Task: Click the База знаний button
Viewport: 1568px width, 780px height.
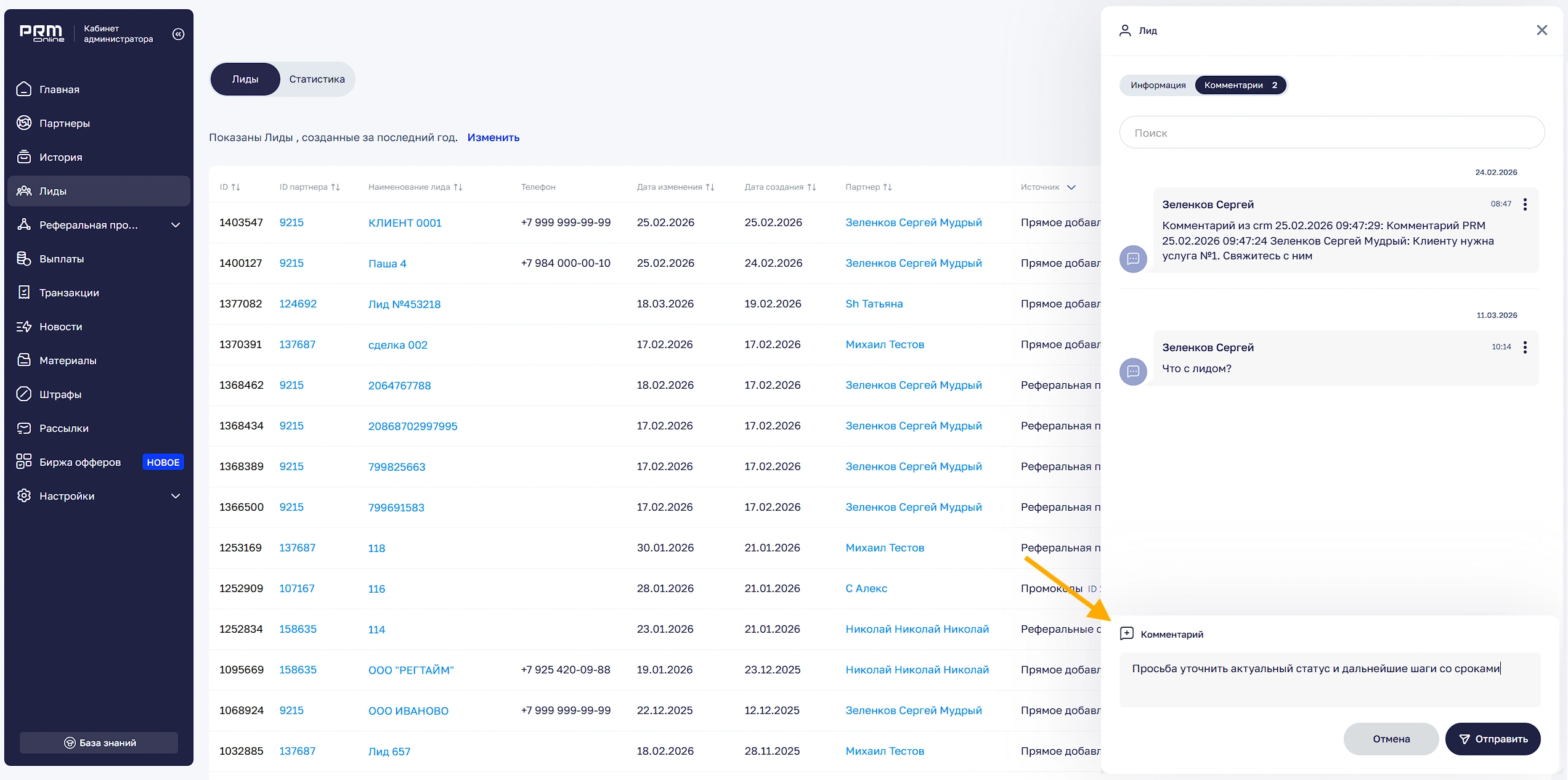Action: tap(99, 743)
